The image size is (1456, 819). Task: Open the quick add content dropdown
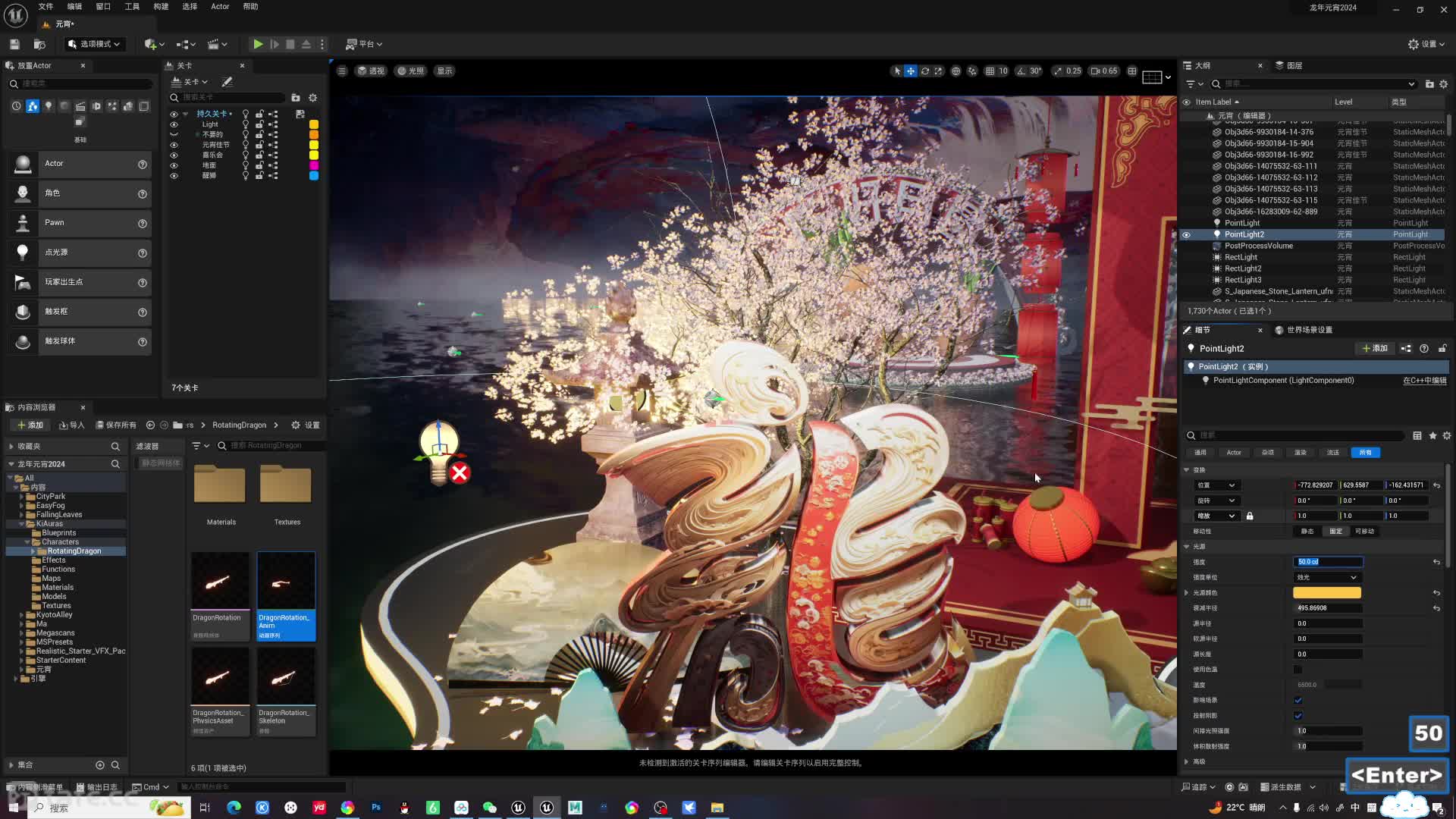click(155, 44)
